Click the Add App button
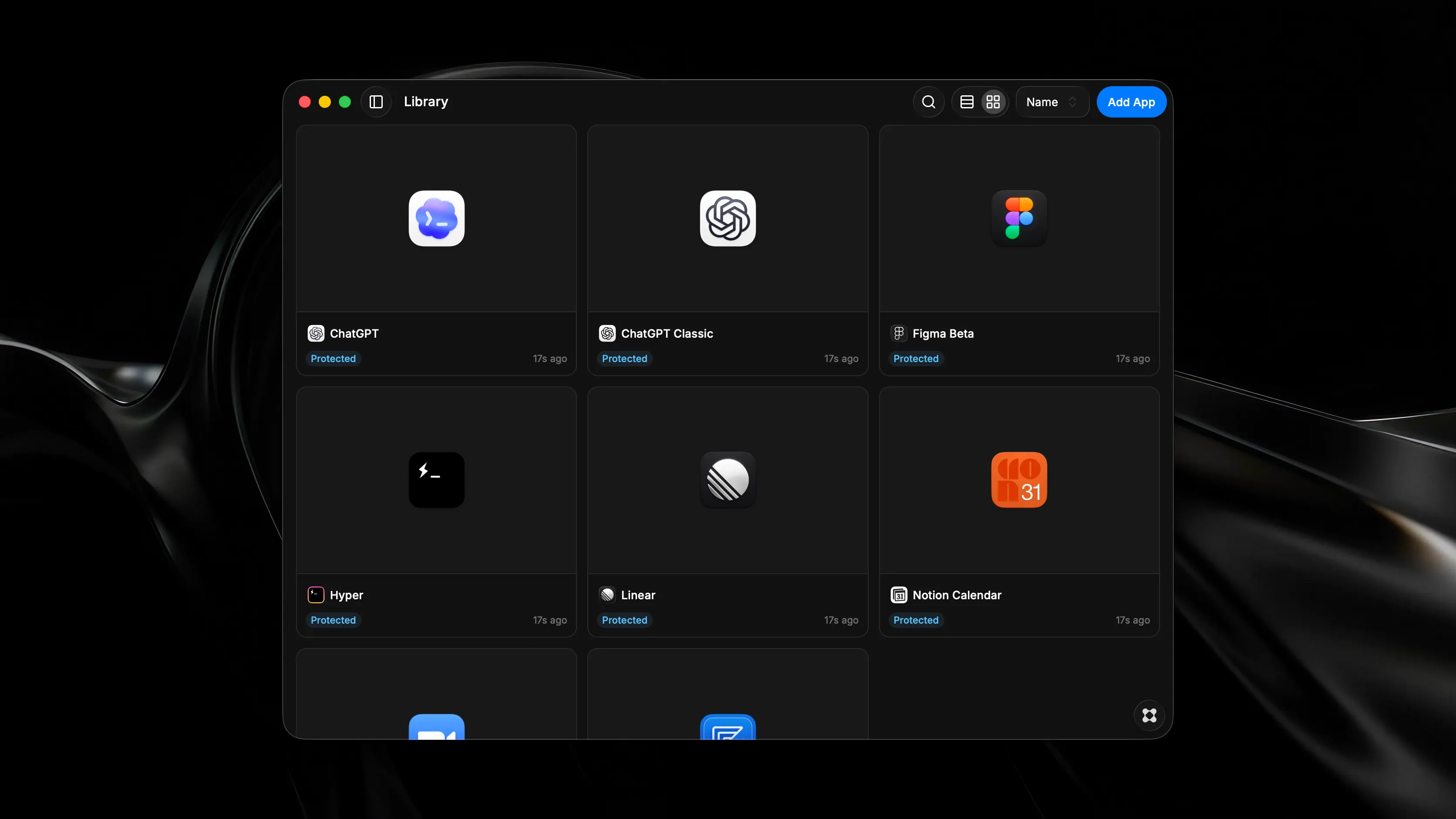 click(1131, 102)
